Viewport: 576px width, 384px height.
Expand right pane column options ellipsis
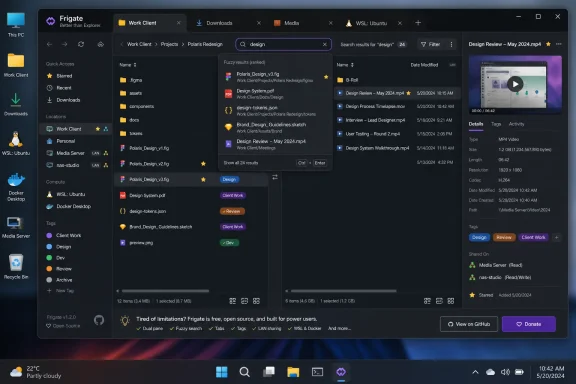click(452, 65)
